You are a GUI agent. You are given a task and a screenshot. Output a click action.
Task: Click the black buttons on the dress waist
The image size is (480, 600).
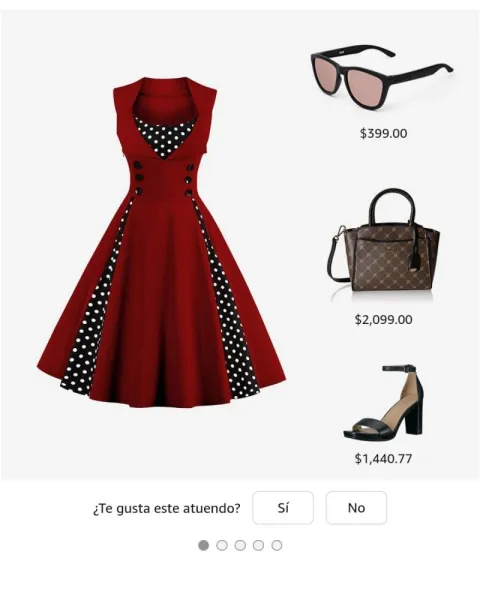tap(164, 179)
